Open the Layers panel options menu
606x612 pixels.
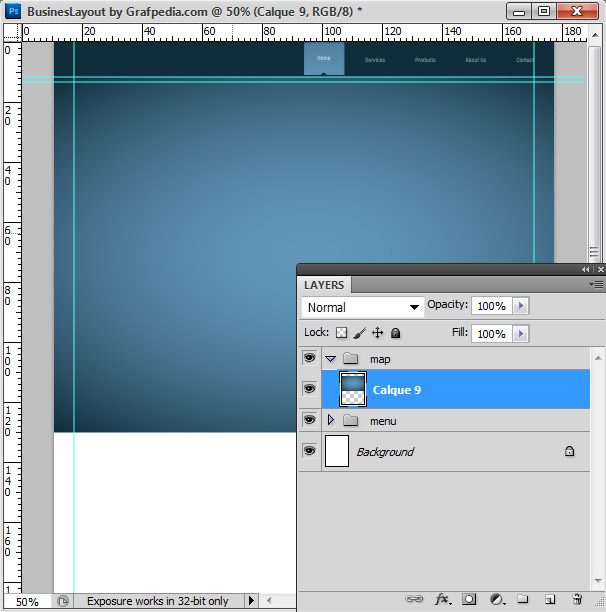click(597, 285)
